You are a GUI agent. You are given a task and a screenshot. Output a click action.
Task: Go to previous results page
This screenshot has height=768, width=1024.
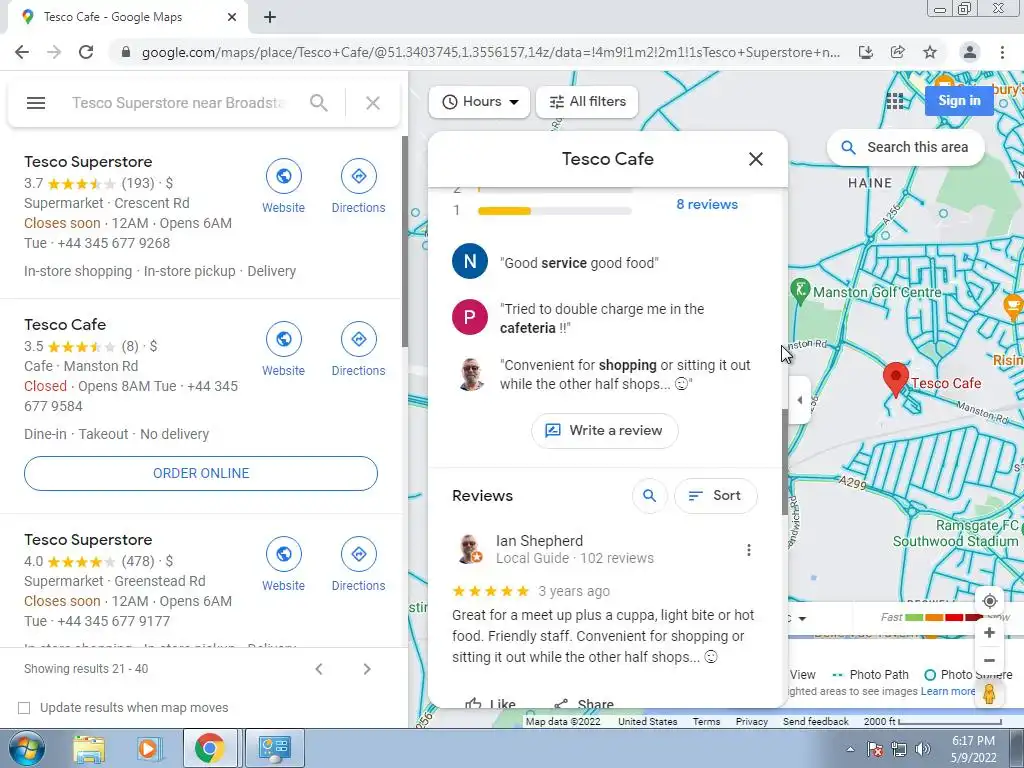pyautogui.click(x=319, y=669)
